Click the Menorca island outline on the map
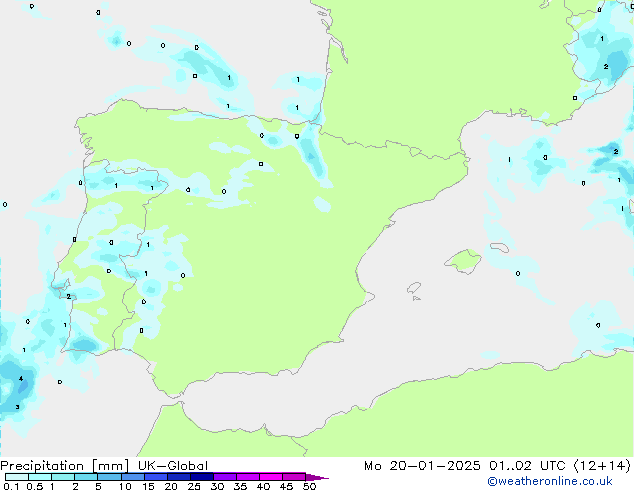The height and width of the screenshot is (490, 634). [500, 247]
